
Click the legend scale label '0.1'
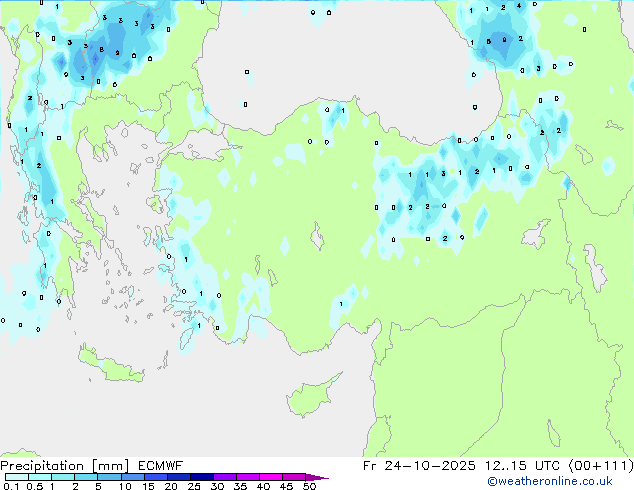[11, 486]
